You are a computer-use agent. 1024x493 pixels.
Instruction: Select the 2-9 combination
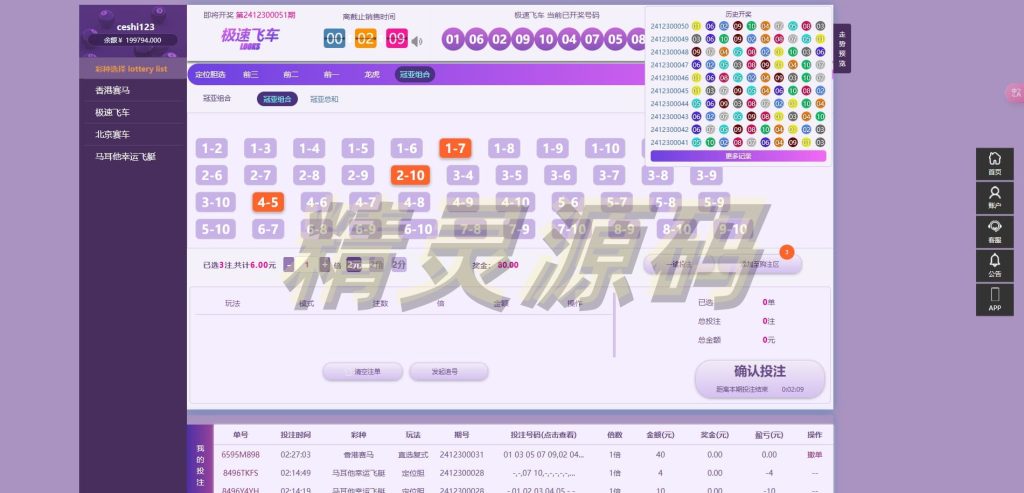click(358, 176)
